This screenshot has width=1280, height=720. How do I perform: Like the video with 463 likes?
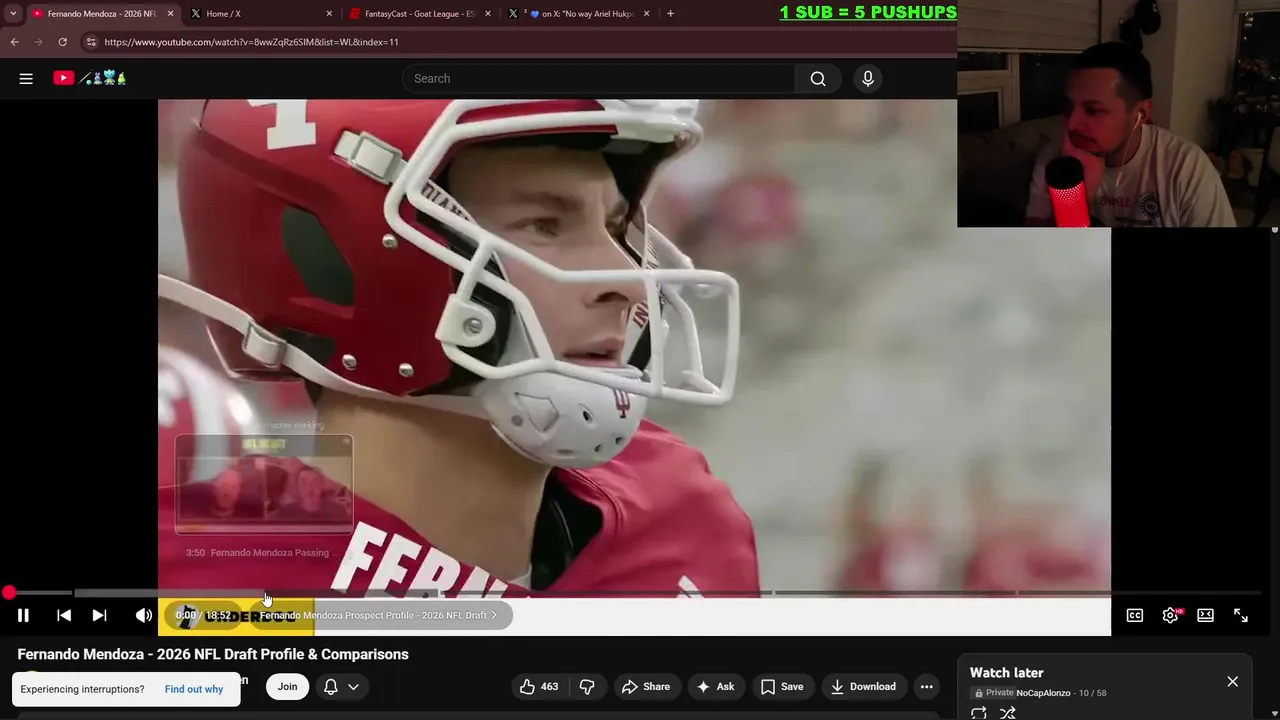(538, 686)
